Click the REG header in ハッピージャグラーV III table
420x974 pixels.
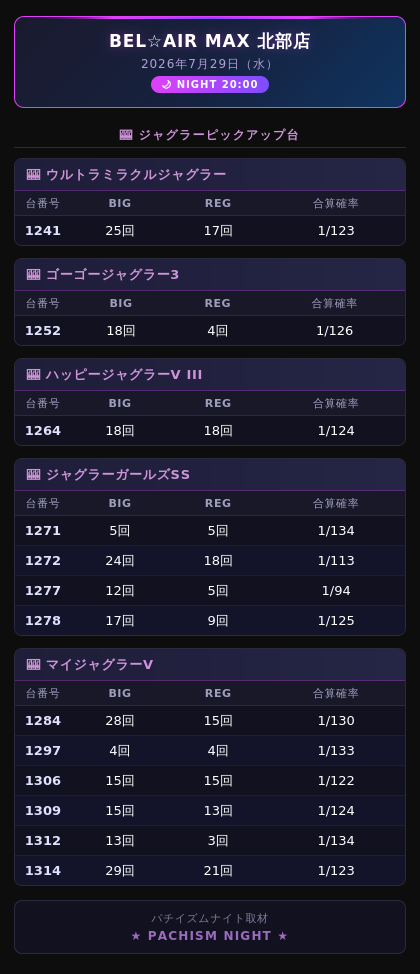pos(218,403)
